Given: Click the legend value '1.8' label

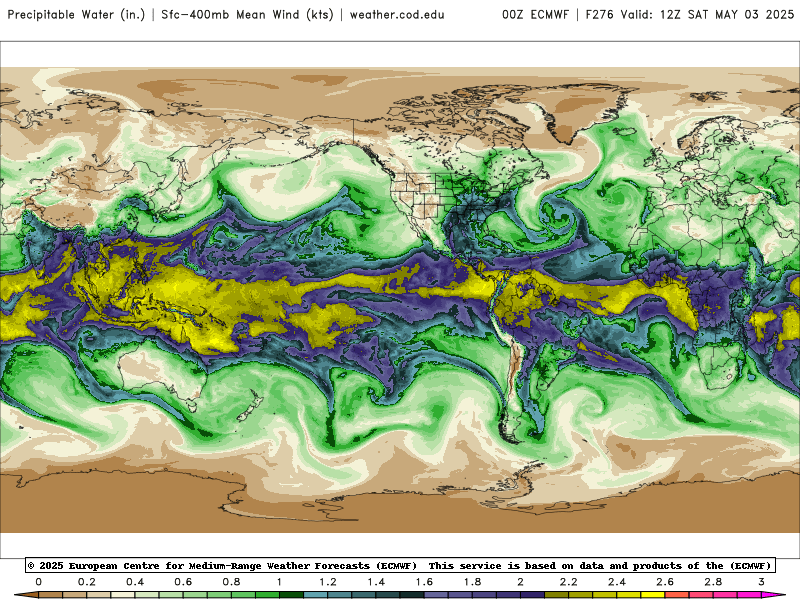Looking at the screenshot, I should 472,582.
